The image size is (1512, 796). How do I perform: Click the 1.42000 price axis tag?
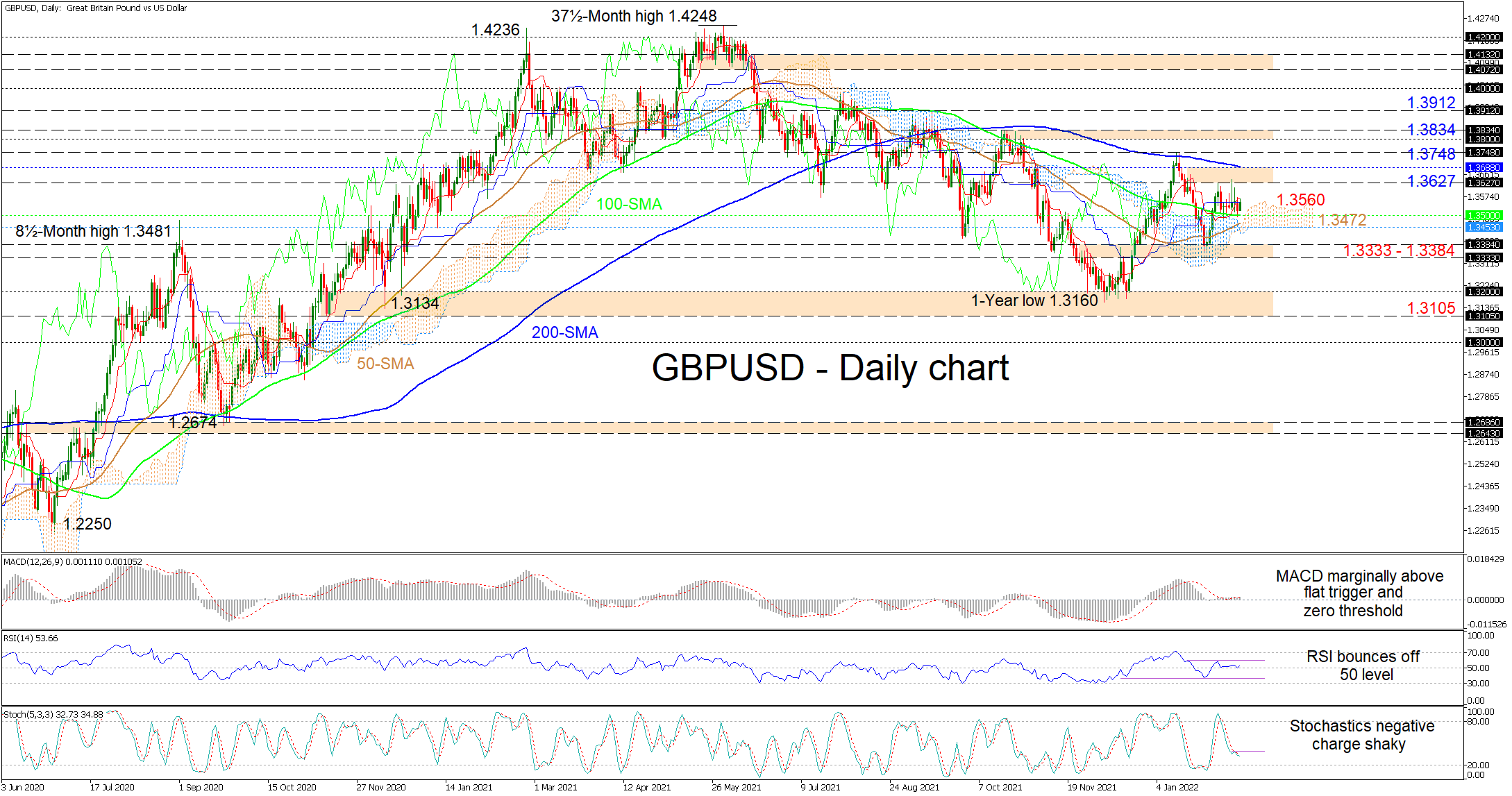pos(1484,37)
